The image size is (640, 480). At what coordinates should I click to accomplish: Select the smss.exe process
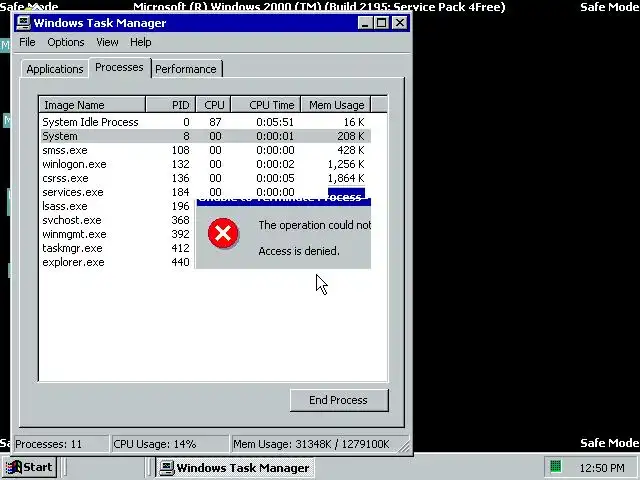206,150
